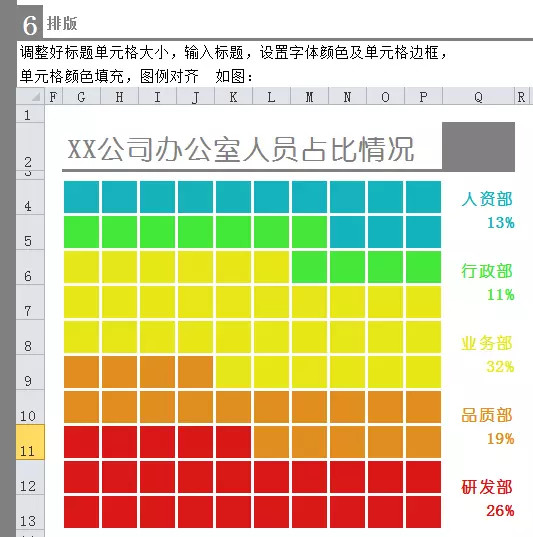This screenshot has width=533, height=537.
Task: Select row 1 header
Action: (30, 114)
